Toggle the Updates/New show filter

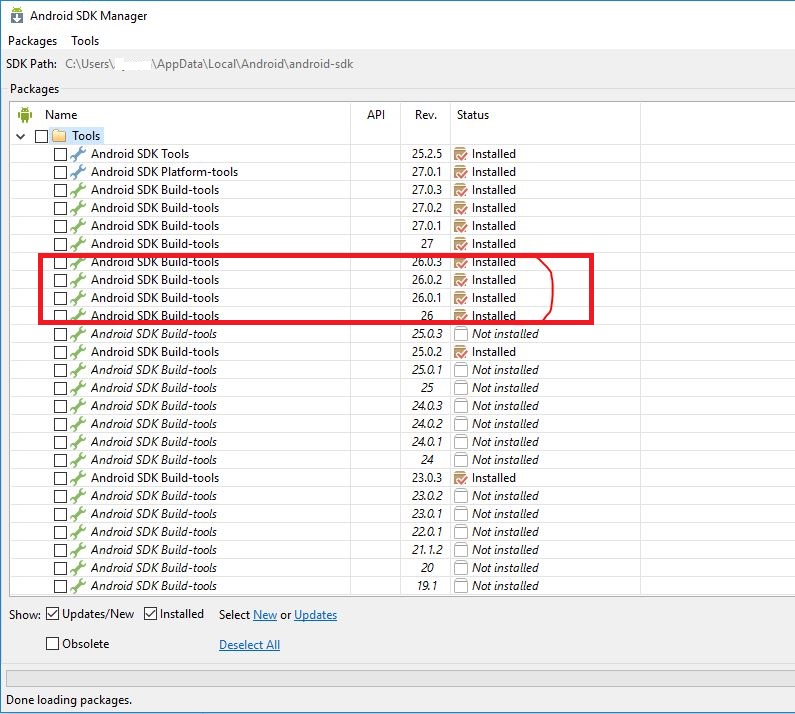pos(52,614)
